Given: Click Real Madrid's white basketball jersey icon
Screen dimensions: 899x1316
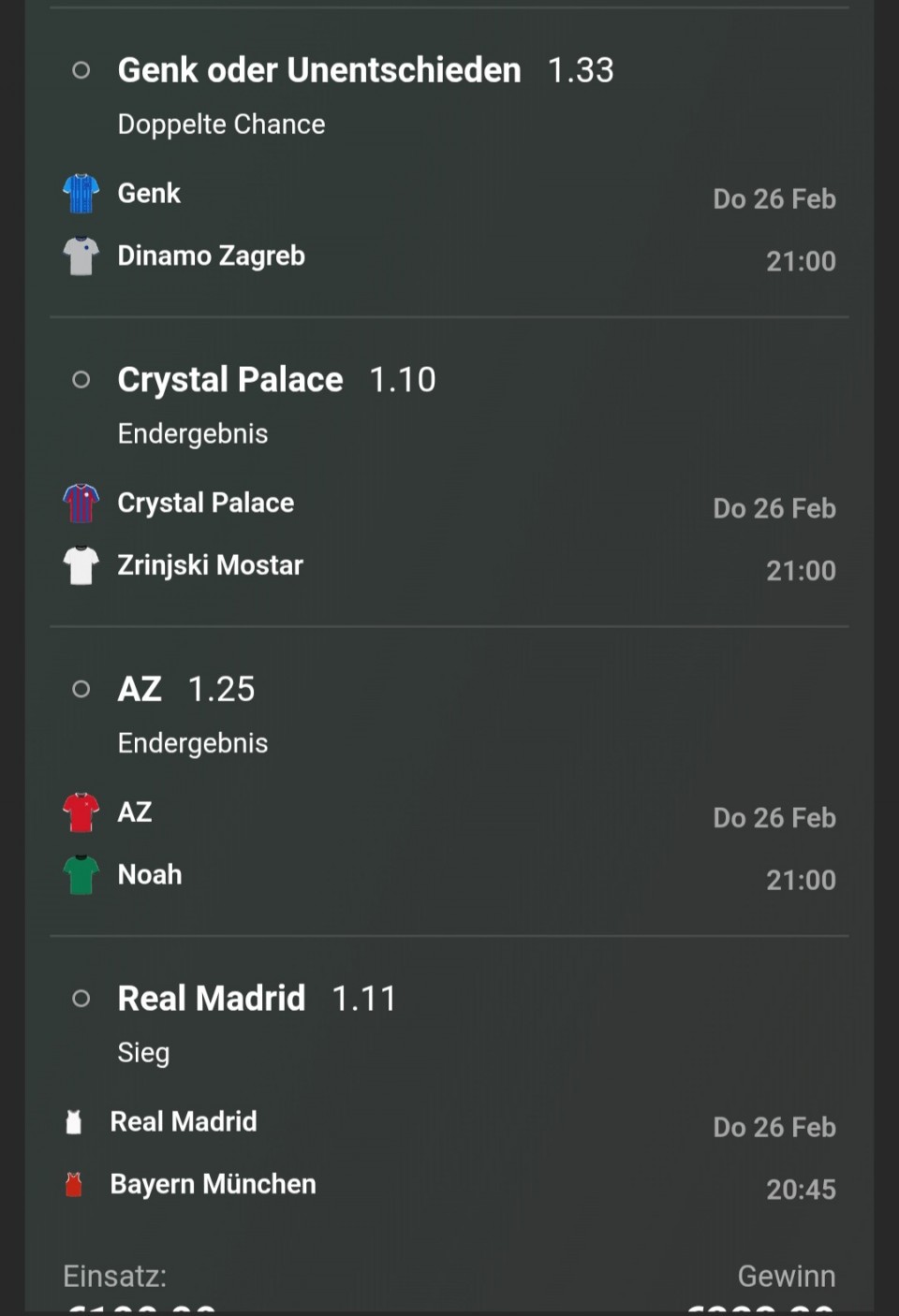Looking at the screenshot, I should point(74,1122).
